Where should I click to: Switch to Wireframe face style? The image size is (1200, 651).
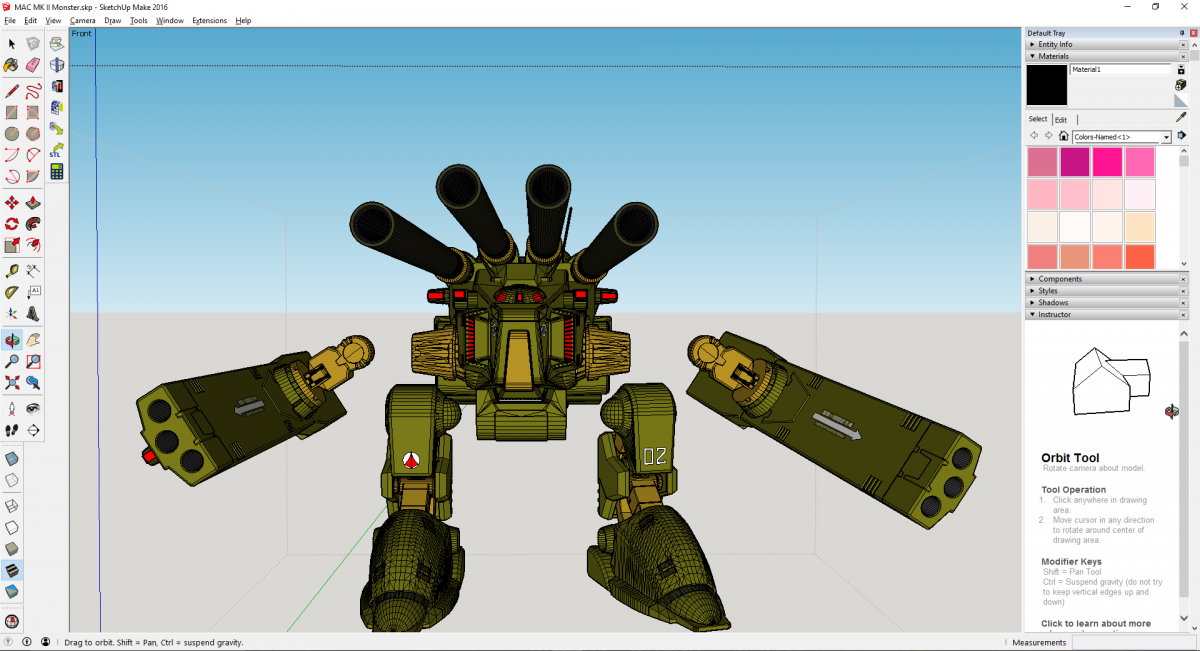[x=12, y=506]
